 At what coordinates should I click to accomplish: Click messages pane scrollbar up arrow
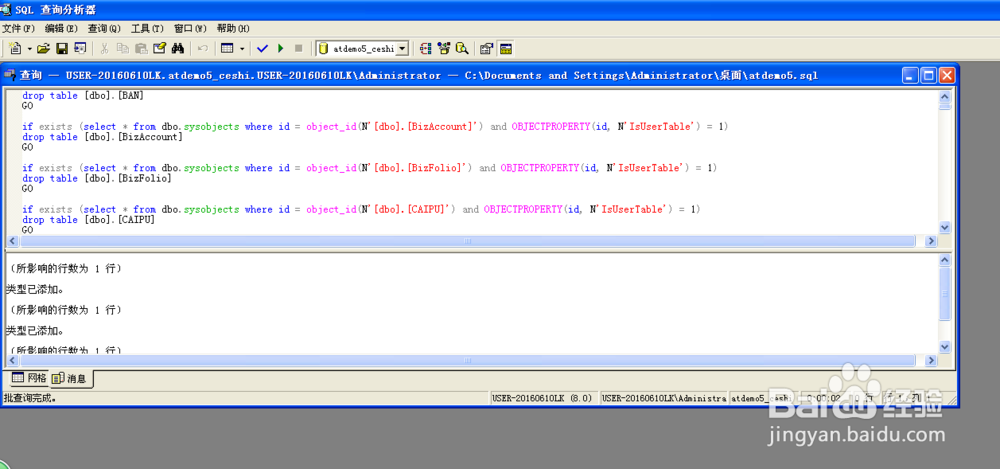(945, 260)
